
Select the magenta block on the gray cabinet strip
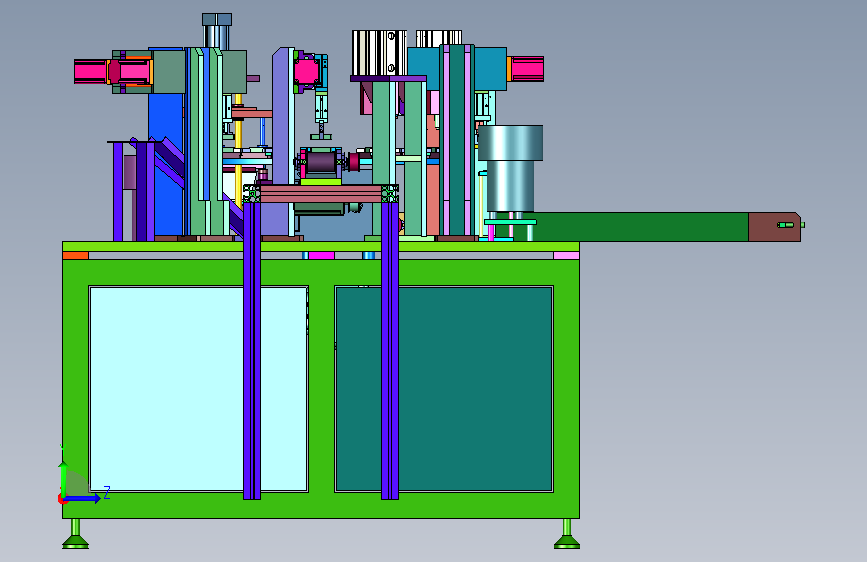pos(321,256)
